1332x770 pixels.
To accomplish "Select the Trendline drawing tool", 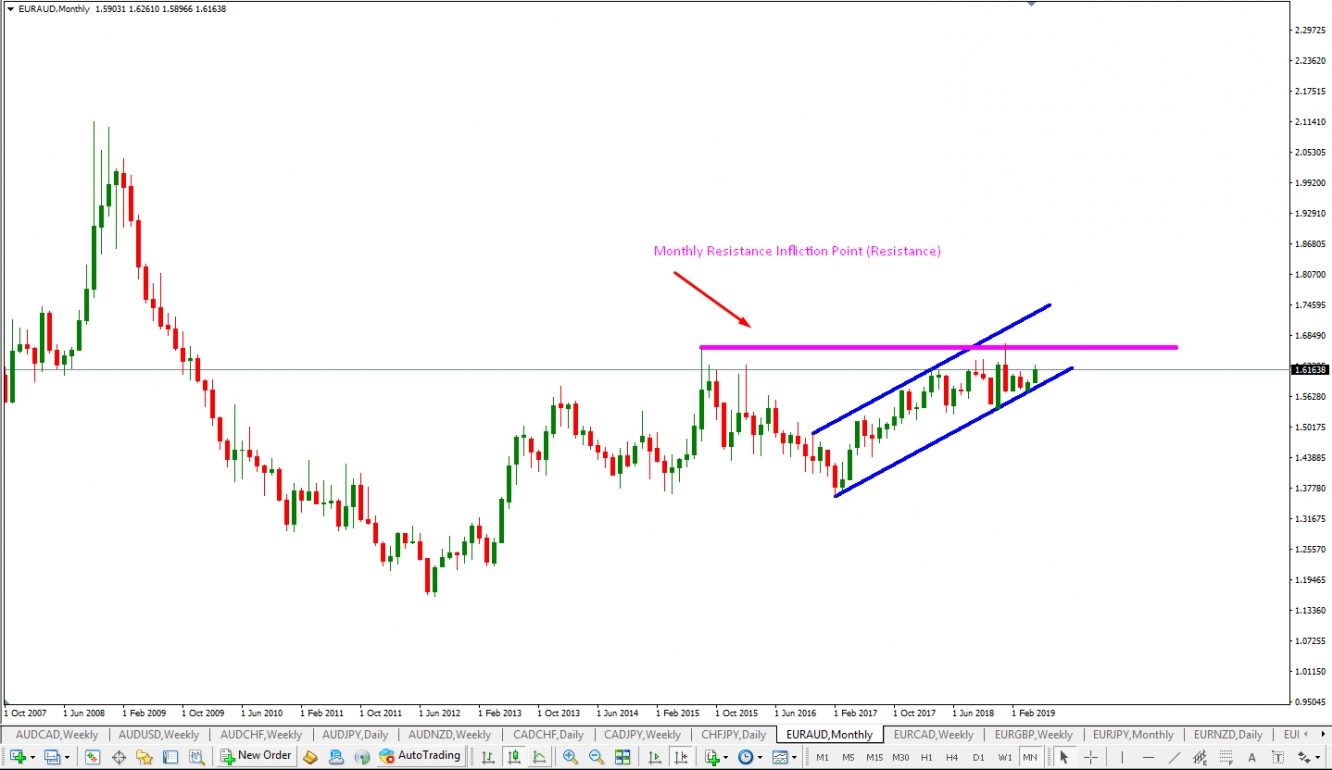I will tap(1175, 757).
